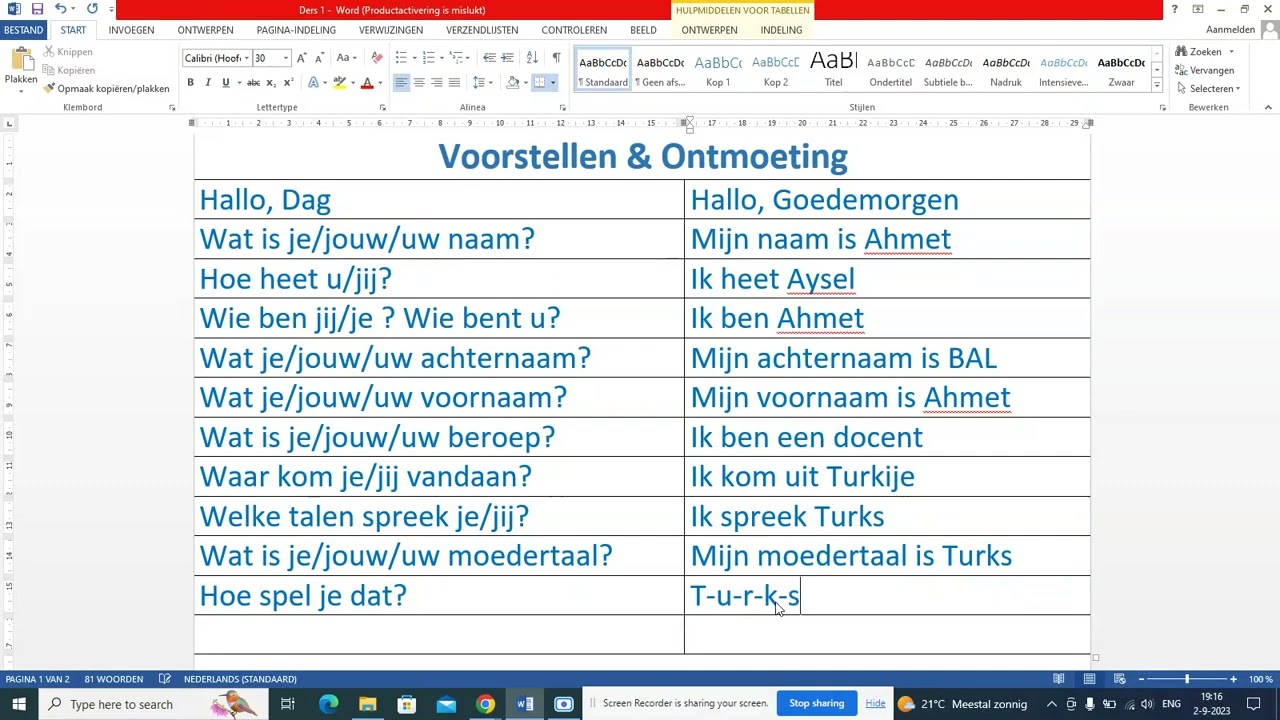Open the BESTAND tab
1280x720 pixels.
pos(23,30)
